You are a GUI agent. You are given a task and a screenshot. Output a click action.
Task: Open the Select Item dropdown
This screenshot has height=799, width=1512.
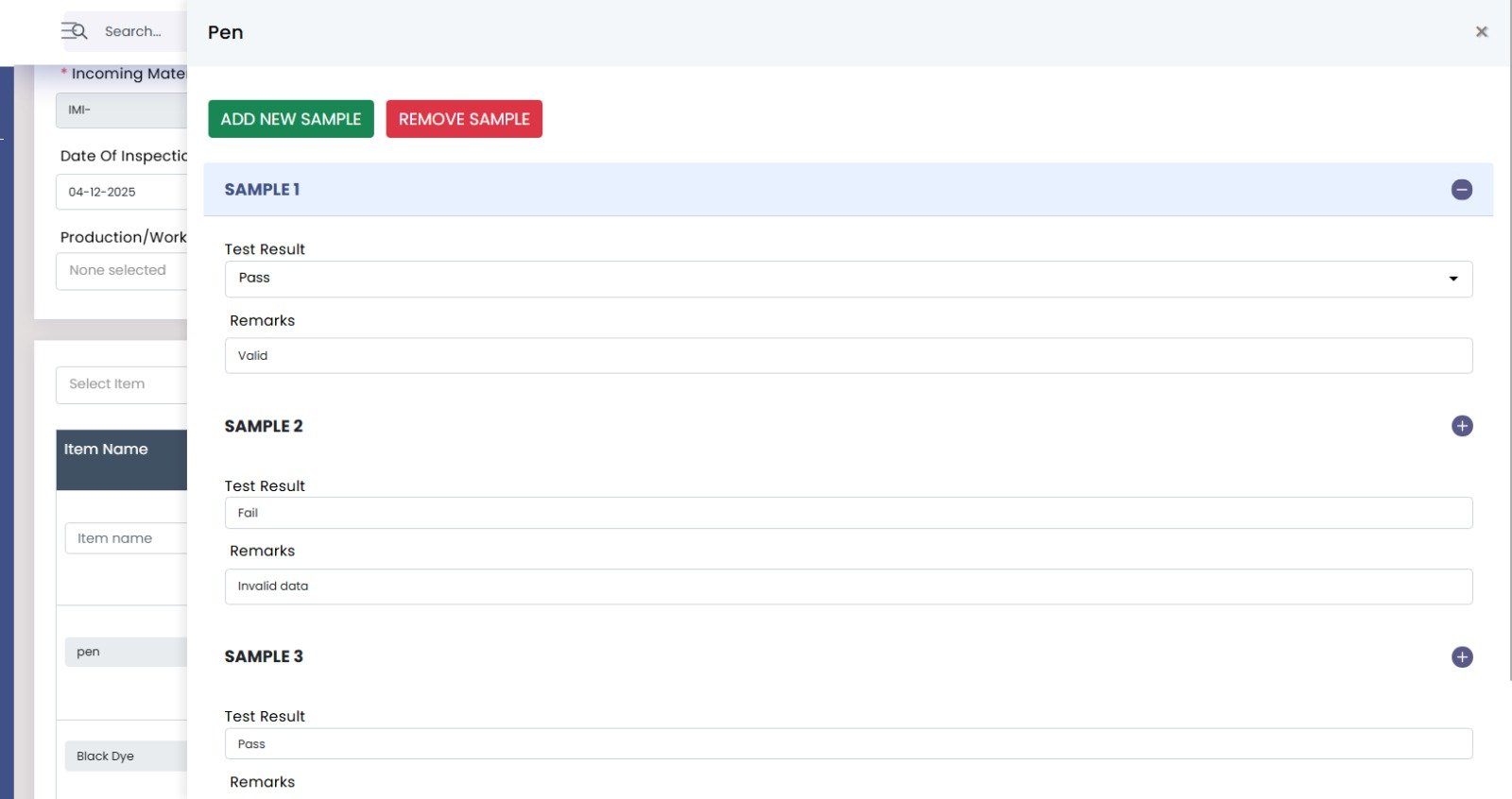(123, 384)
